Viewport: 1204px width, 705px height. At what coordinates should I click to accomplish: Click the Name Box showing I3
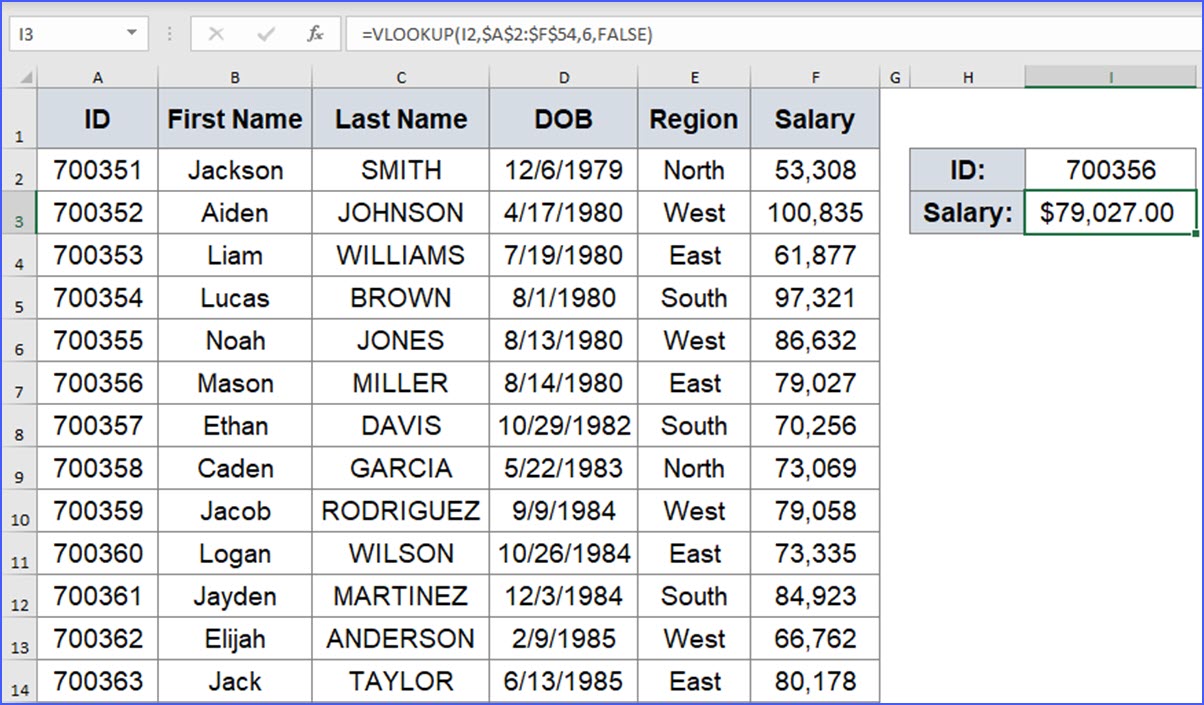[x=60, y=33]
